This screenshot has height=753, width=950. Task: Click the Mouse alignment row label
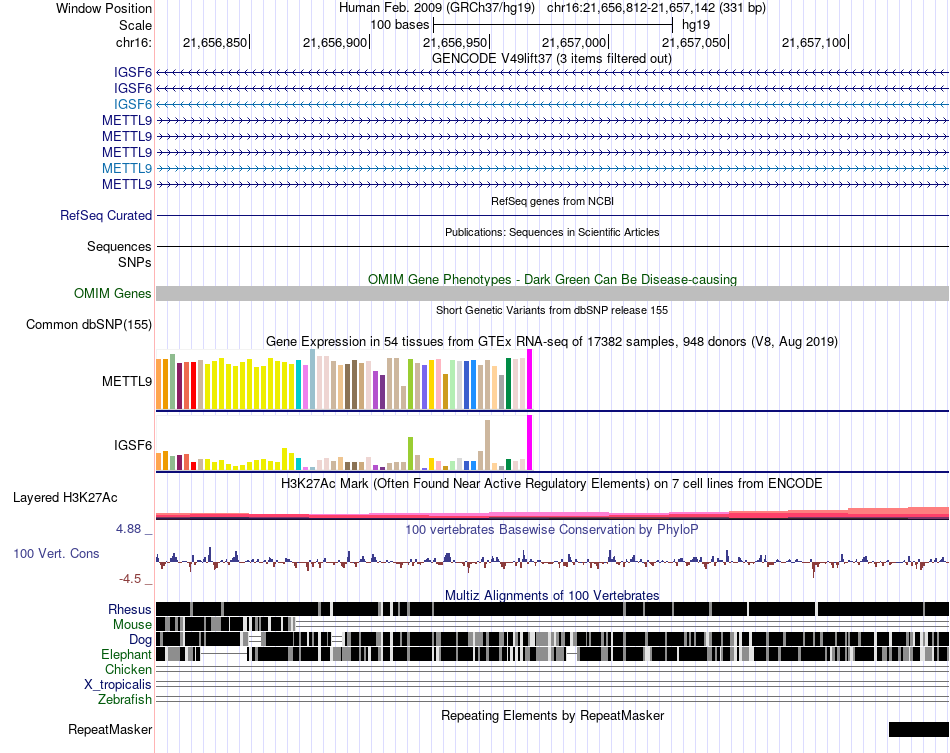[x=132, y=625]
